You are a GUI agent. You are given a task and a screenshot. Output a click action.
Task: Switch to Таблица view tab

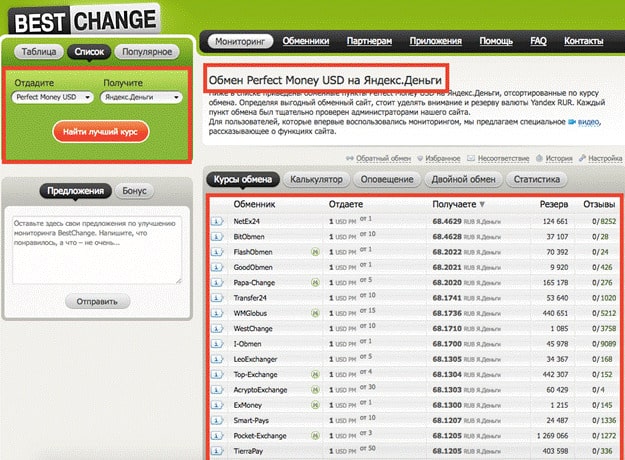[x=39, y=52]
